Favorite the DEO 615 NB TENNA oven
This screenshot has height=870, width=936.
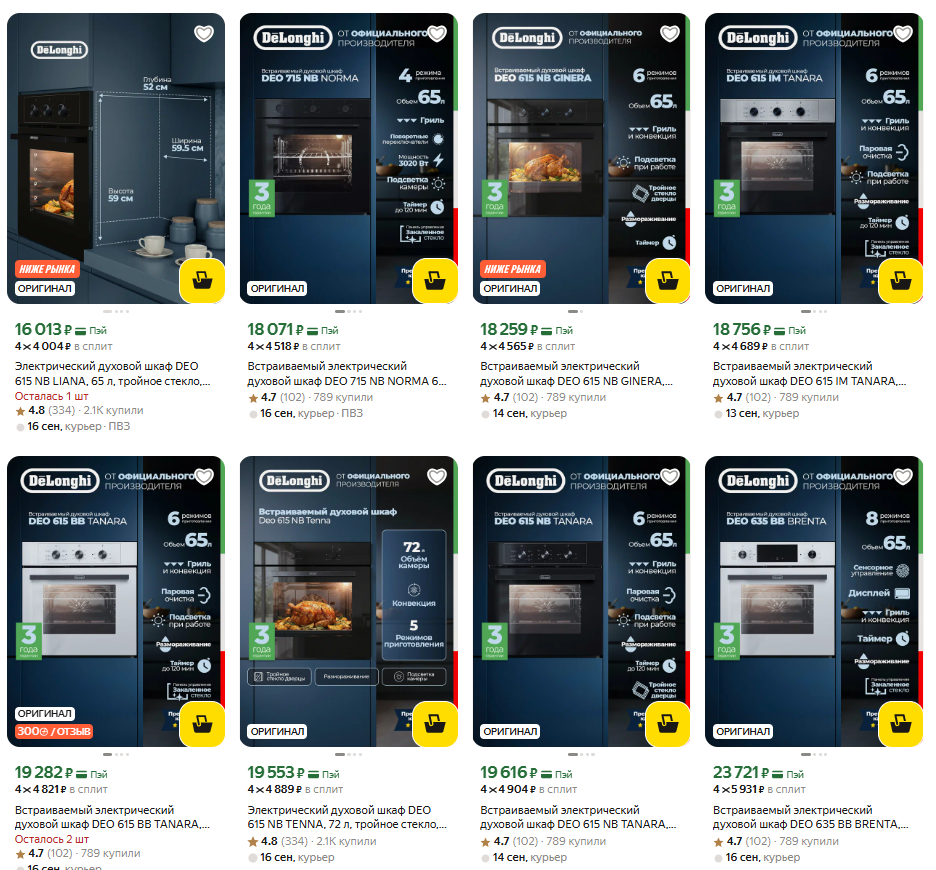pyautogui.click(x=437, y=476)
